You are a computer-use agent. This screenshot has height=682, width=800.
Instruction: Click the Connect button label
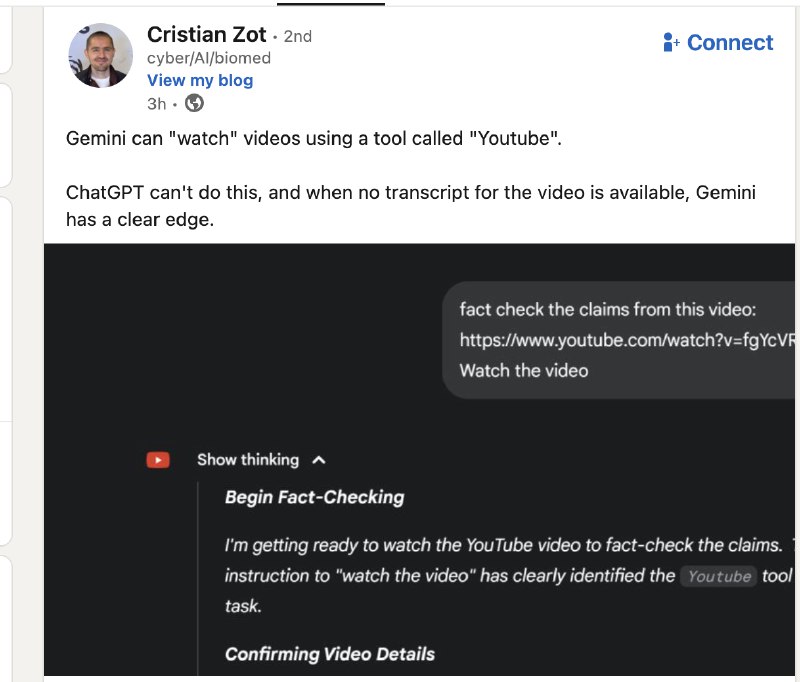730,43
